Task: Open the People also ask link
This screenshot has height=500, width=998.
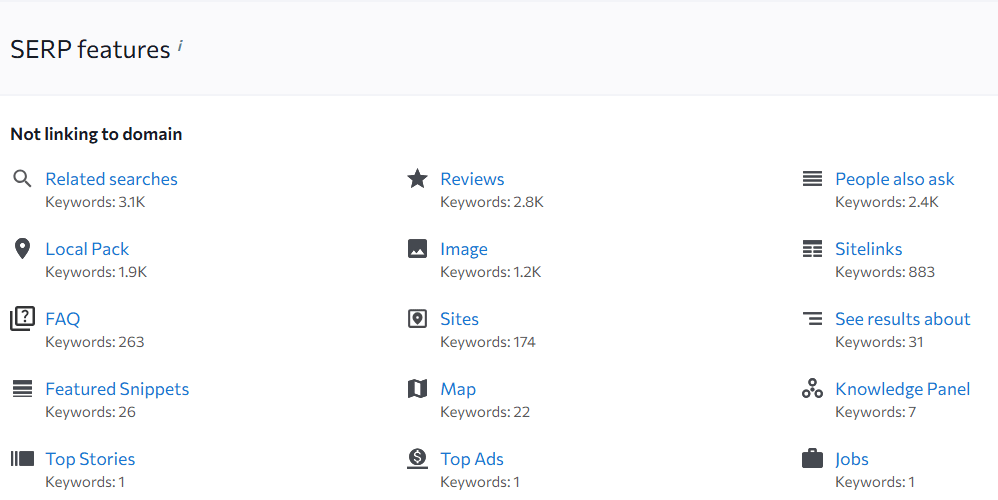Action: (894, 179)
